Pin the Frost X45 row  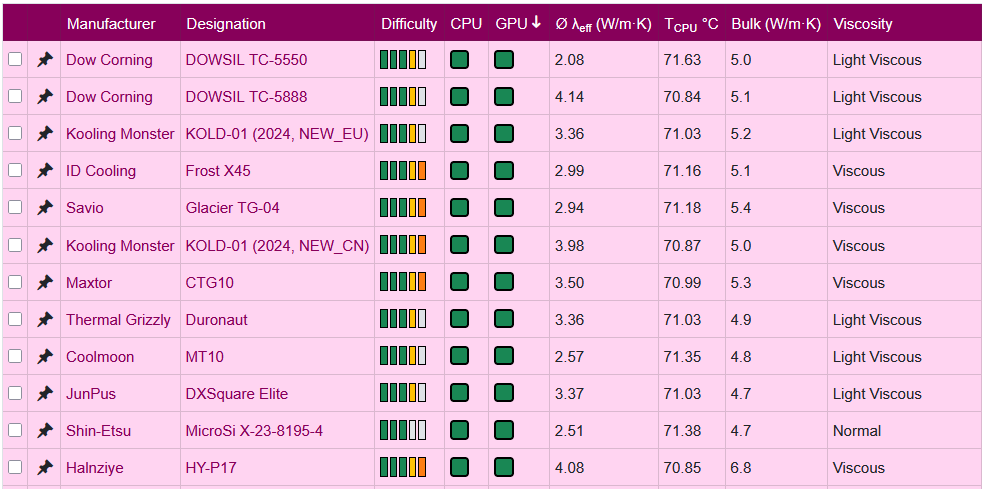click(45, 171)
